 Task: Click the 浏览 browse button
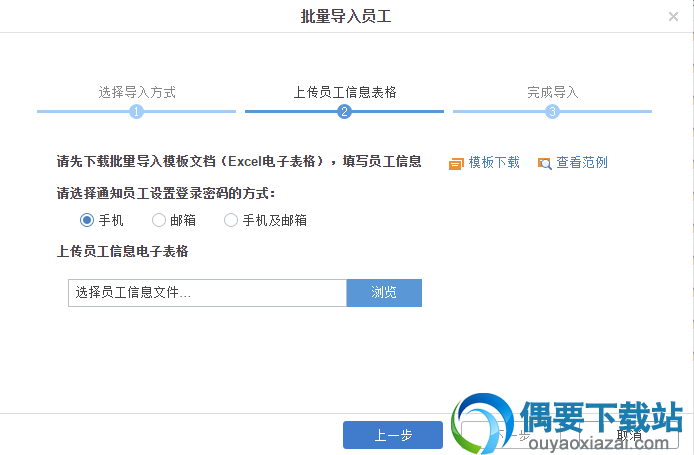pos(384,293)
